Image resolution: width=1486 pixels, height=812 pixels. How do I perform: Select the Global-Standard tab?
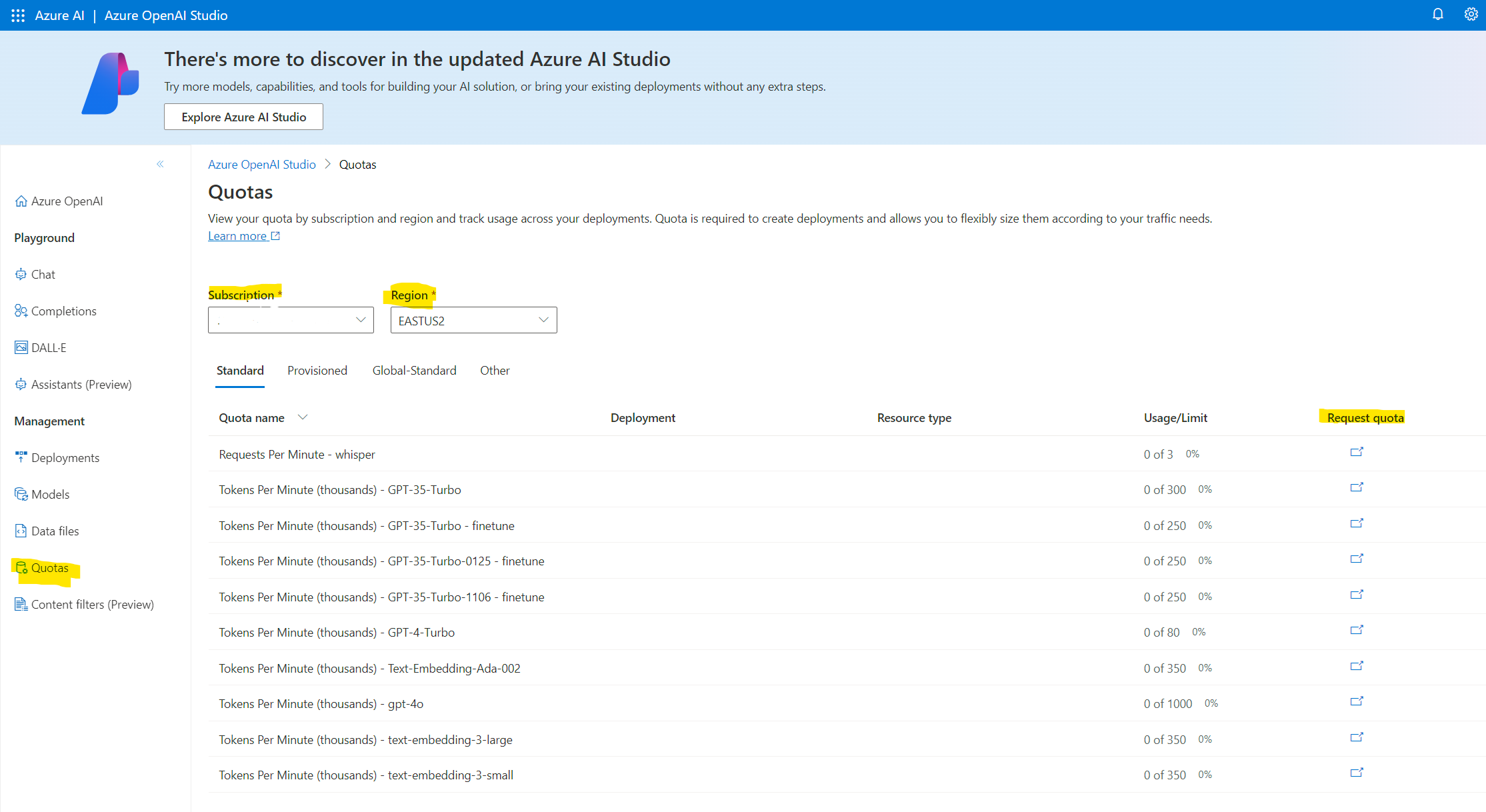414,371
